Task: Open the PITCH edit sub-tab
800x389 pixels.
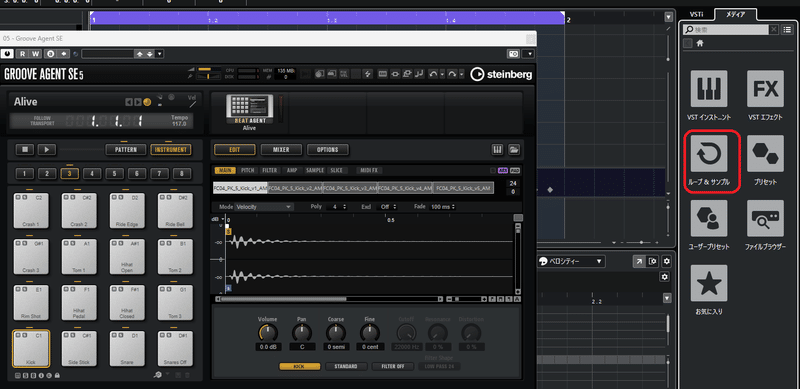Action: (248, 171)
